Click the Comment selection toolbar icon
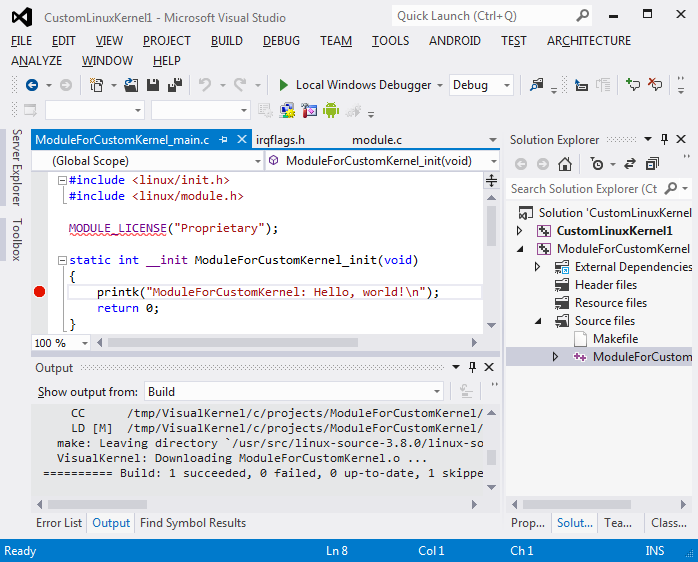Viewport: 698px width, 562px height. click(633, 85)
